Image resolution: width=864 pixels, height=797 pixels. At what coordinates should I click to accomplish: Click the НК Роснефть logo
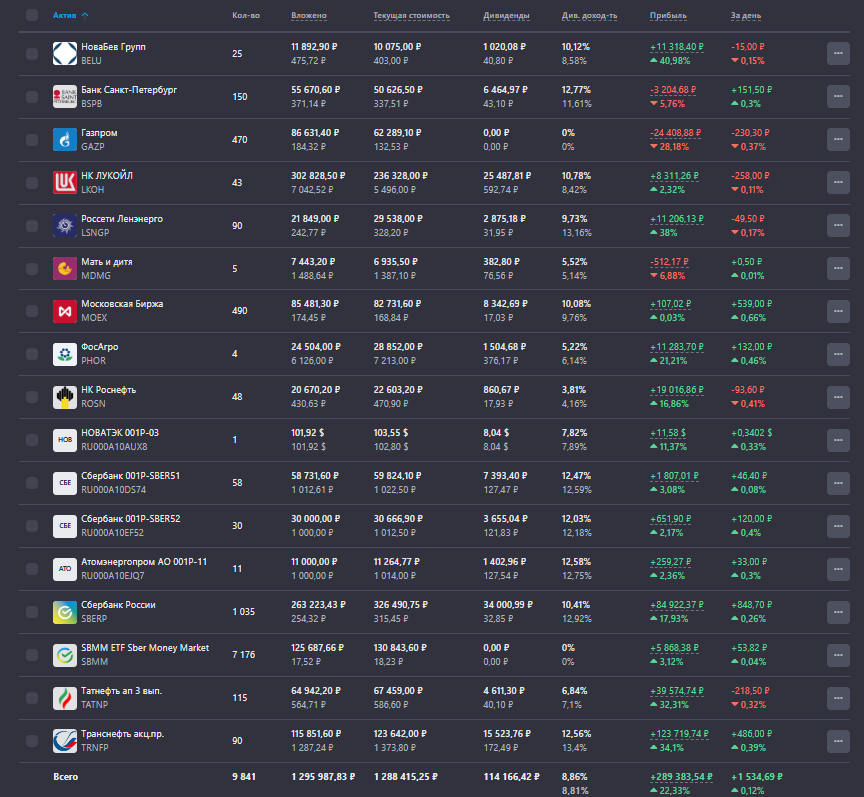click(x=65, y=397)
